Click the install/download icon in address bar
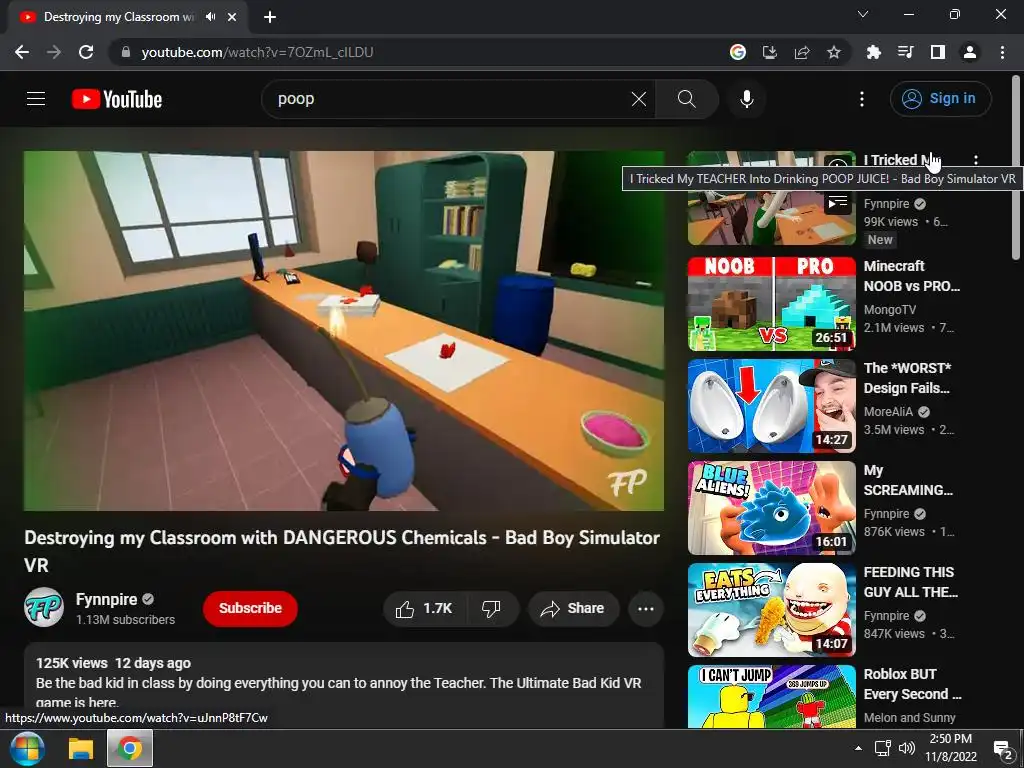 point(770,52)
